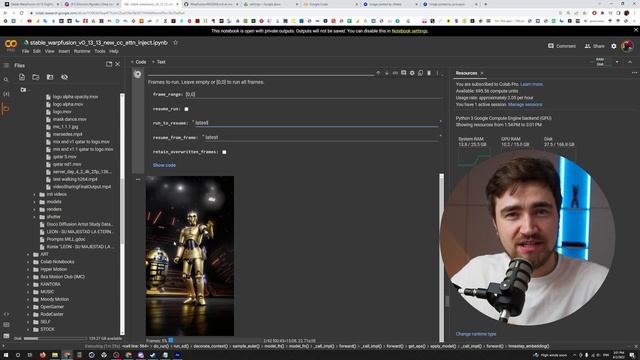This screenshot has height=360, width=640.
Task: Expand the init videos folder
Action: [x=35, y=195]
